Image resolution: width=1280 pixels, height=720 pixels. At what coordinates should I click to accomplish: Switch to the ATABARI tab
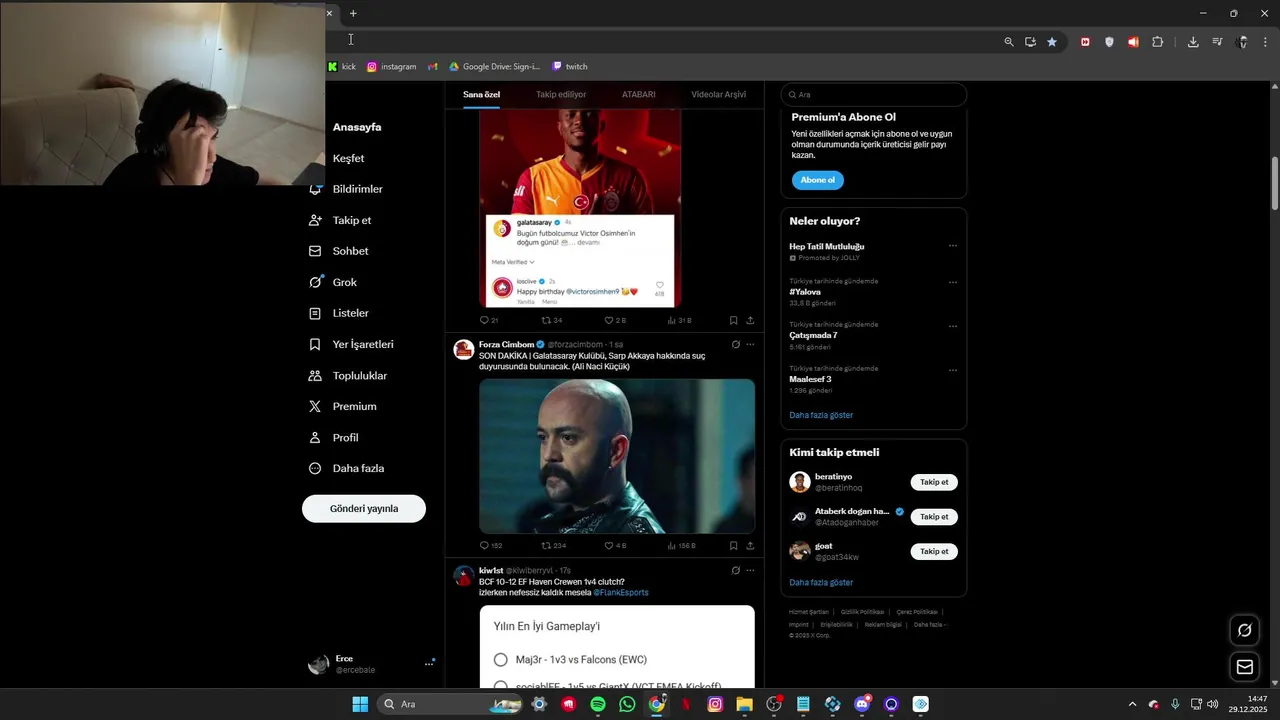tap(639, 94)
